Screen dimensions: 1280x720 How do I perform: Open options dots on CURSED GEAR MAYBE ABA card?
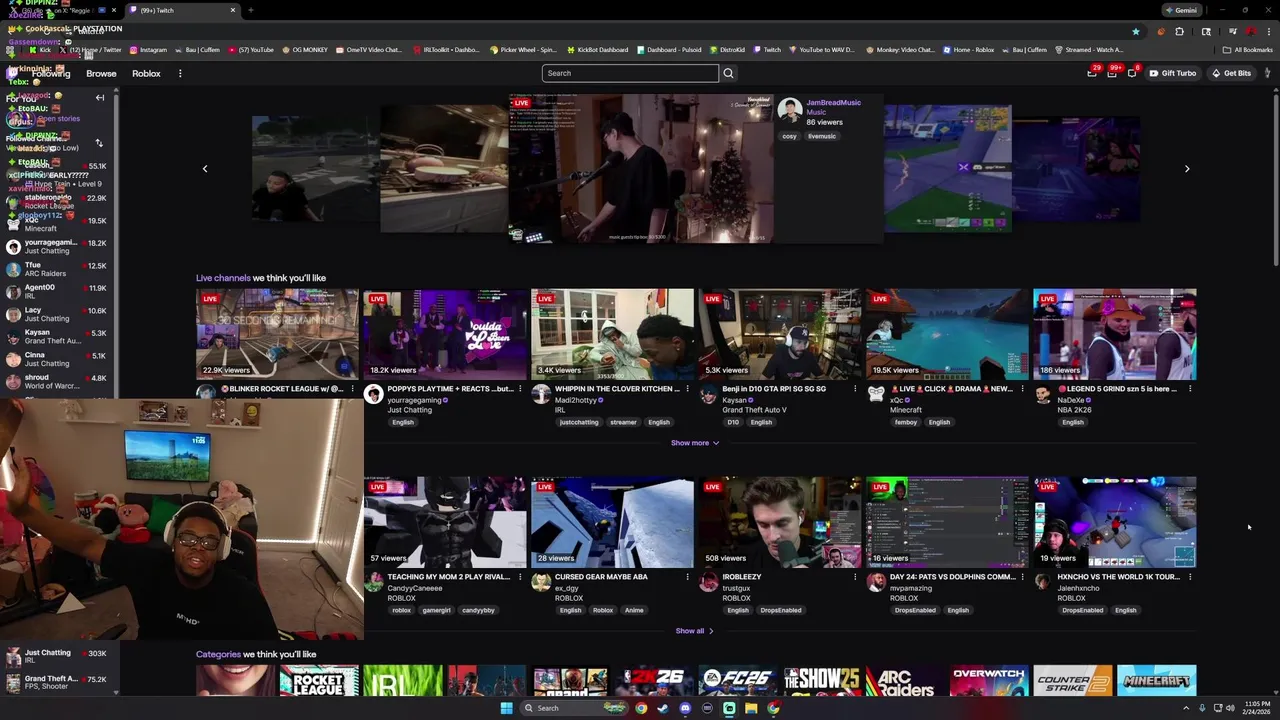[x=687, y=577]
